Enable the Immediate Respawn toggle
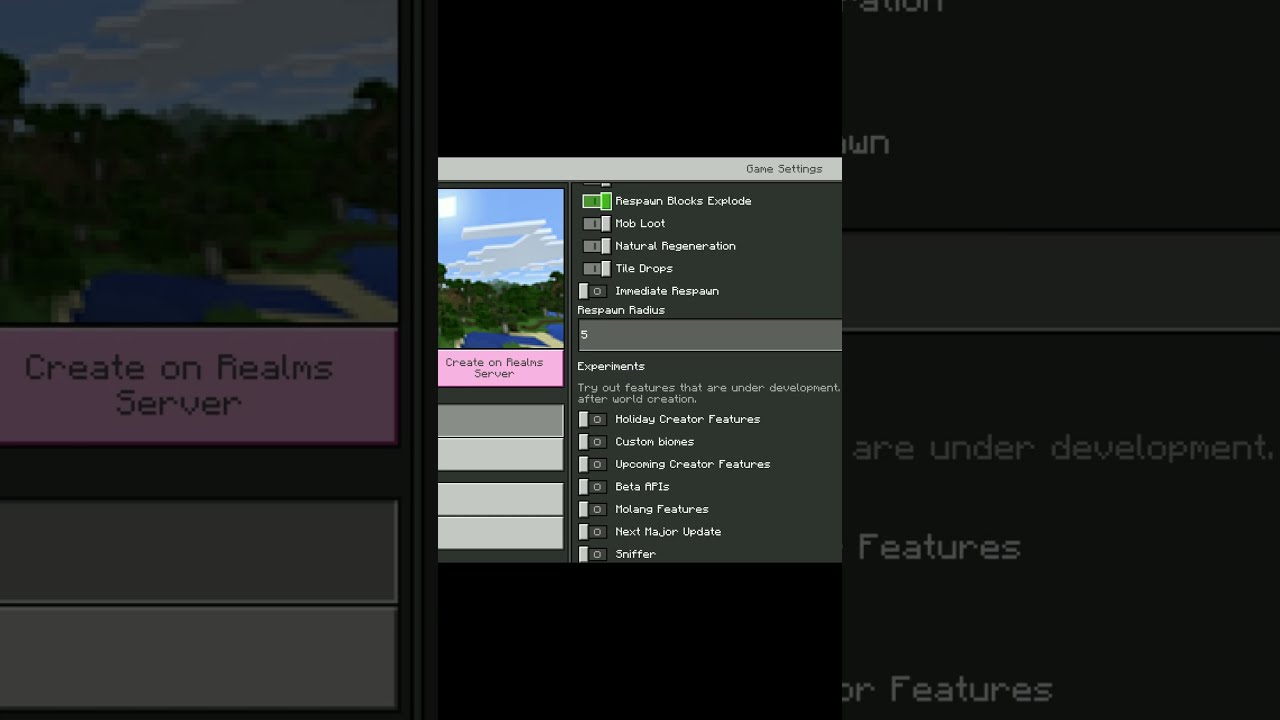This screenshot has width=1280, height=720. (x=593, y=291)
